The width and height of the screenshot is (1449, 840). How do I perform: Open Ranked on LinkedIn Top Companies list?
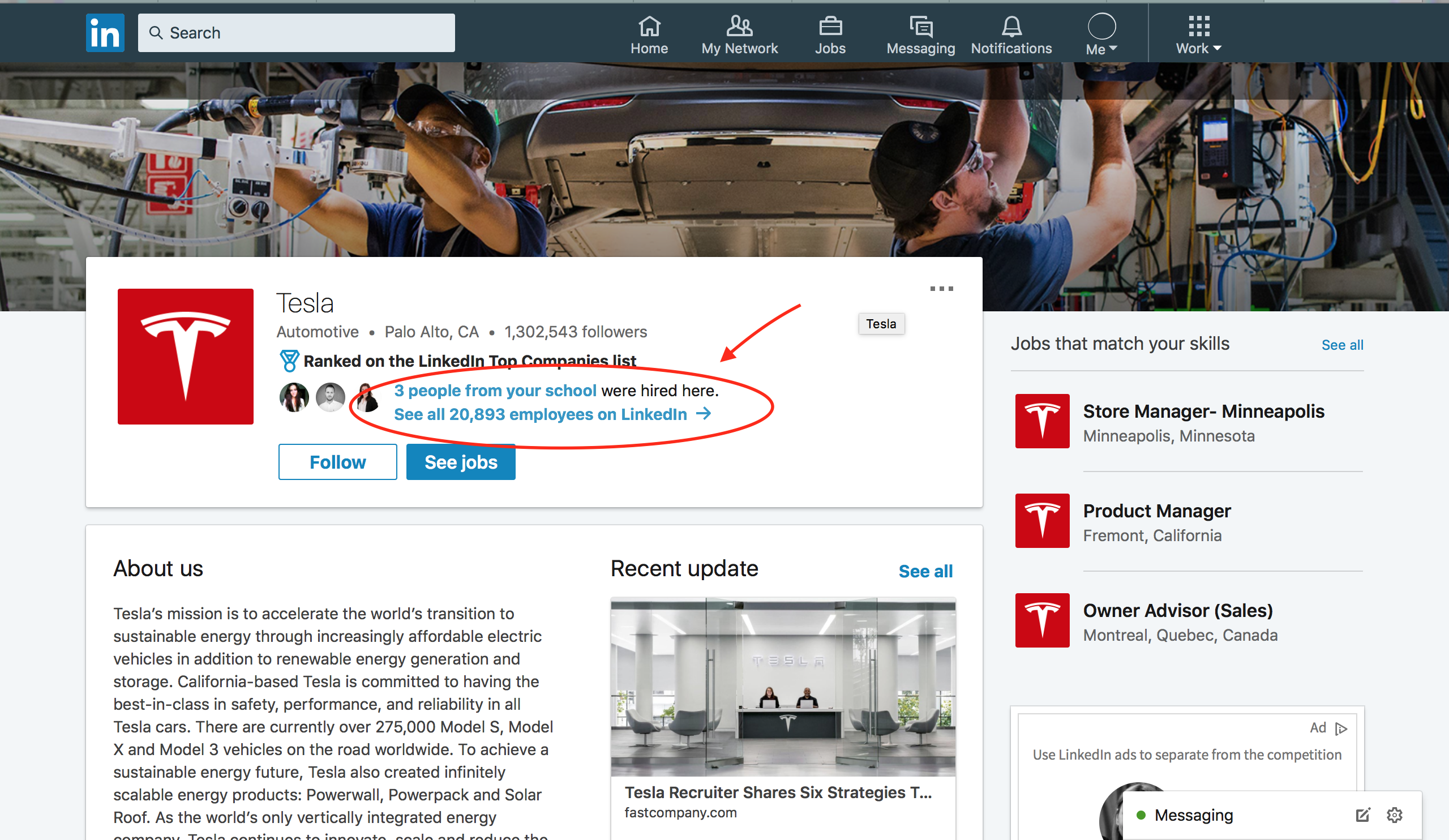click(470, 361)
